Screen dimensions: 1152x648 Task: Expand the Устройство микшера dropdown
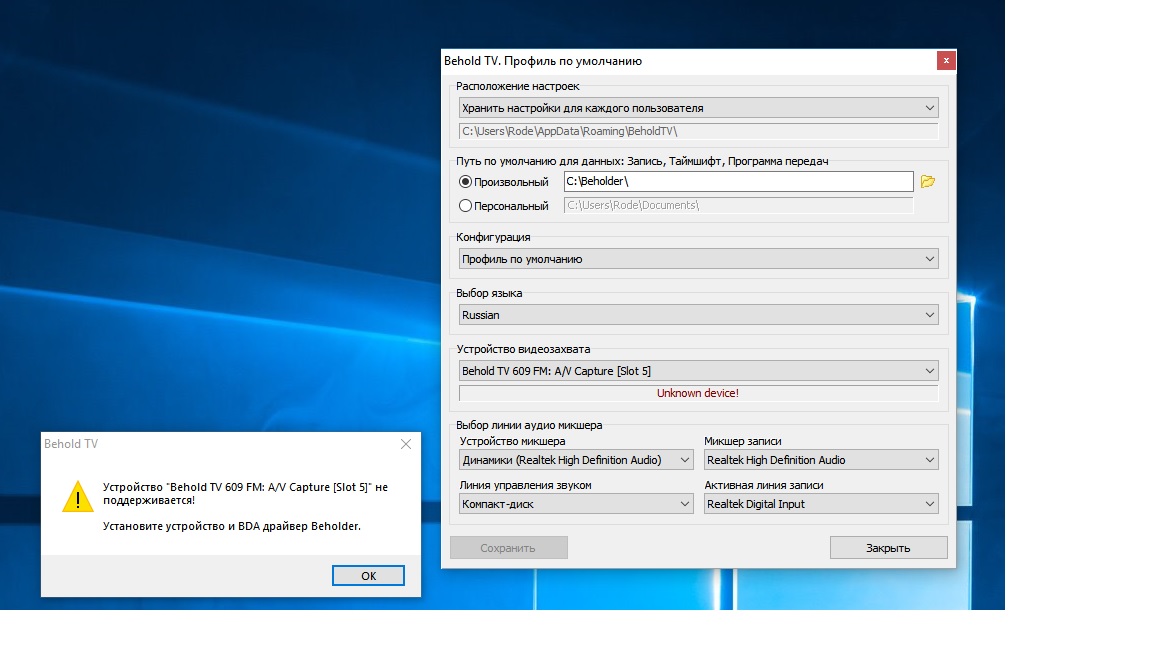point(576,460)
